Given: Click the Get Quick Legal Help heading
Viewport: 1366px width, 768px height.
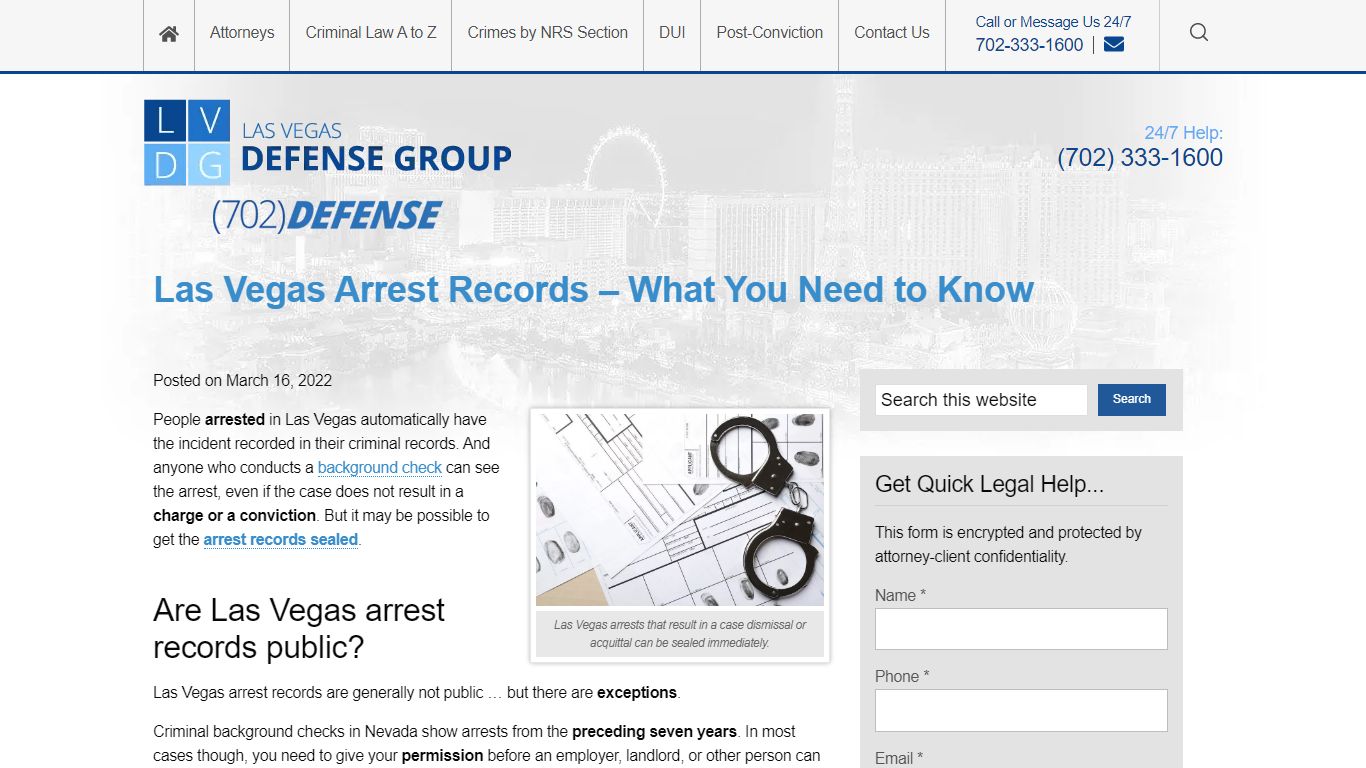Looking at the screenshot, I should pyautogui.click(x=989, y=484).
